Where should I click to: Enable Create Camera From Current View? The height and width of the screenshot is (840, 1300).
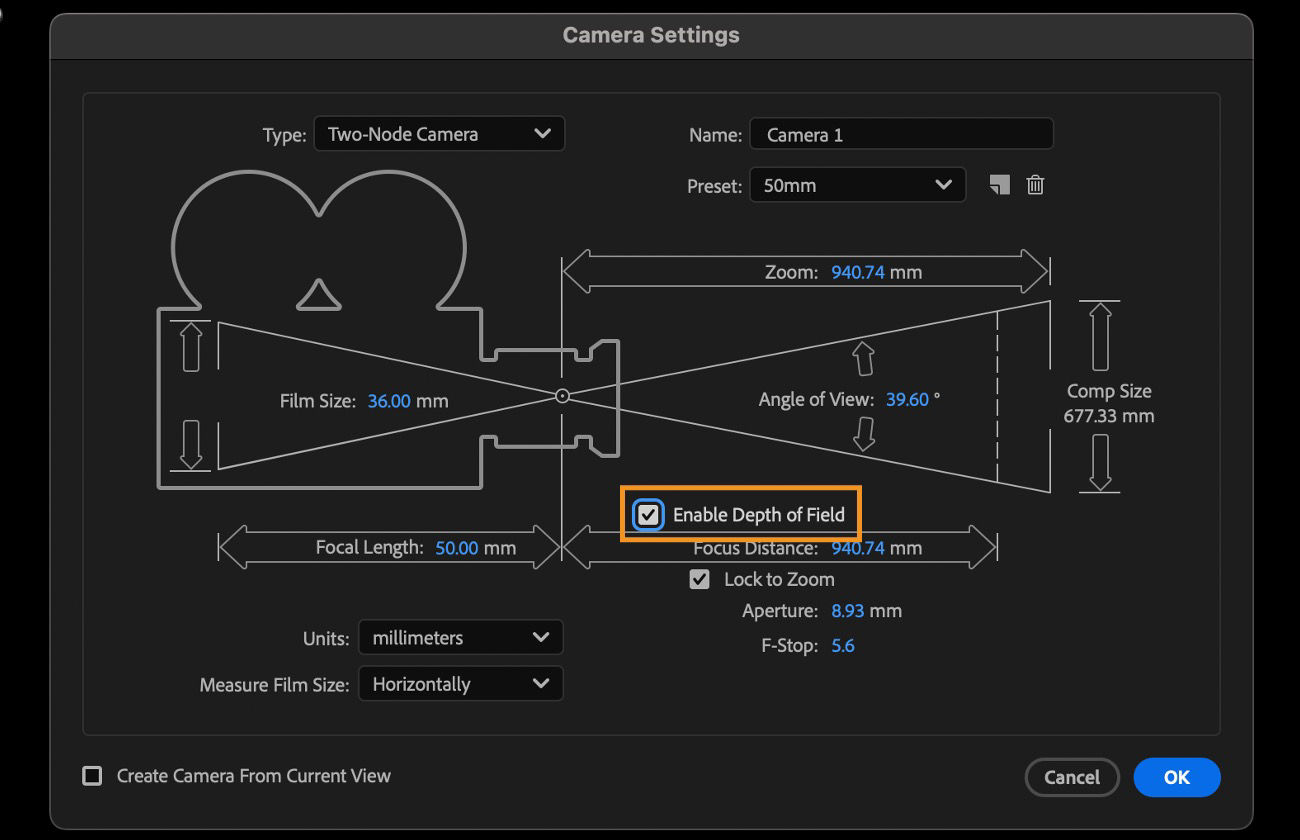tap(92, 776)
